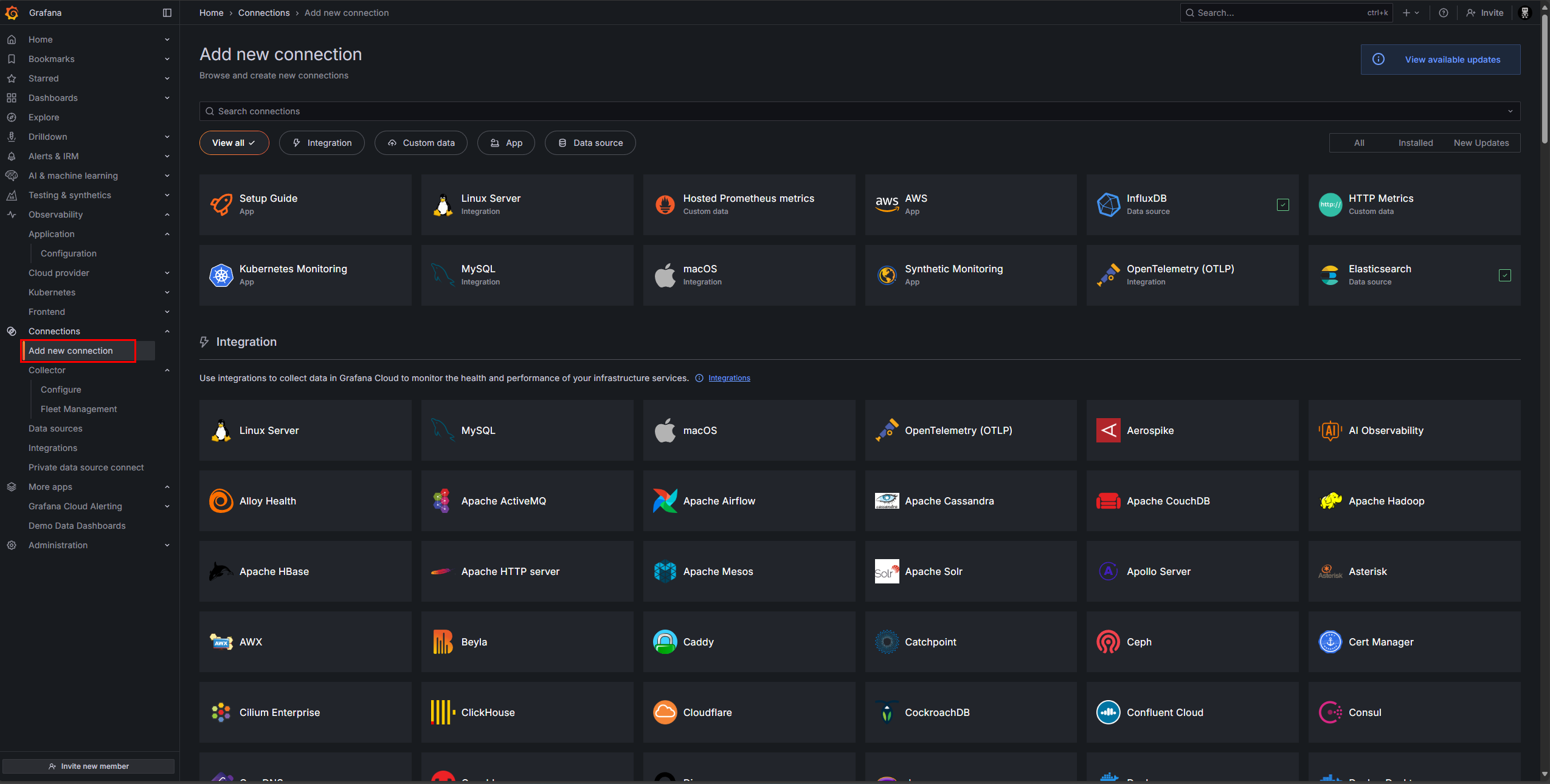Image resolution: width=1550 pixels, height=784 pixels.
Task: Expand the Bookmarks sidebar chevron
Action: [x=167, y=59]
